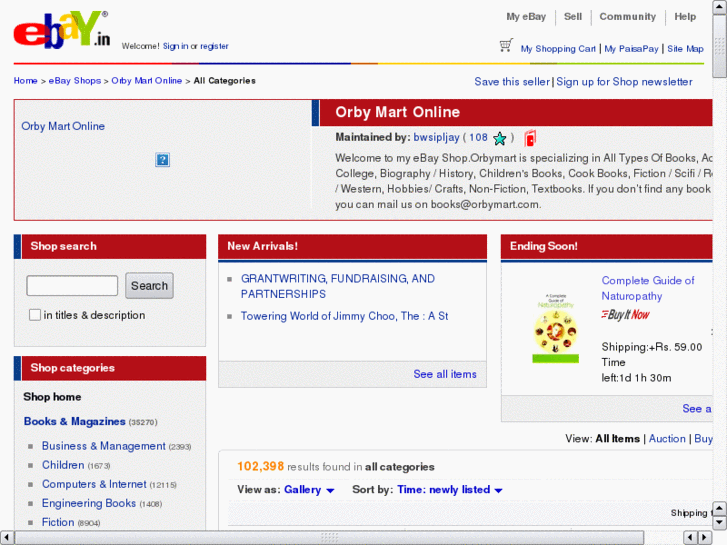
Task: Go to Home breadcrumb link
Action: pyautogui.click(x=26, y=81)
